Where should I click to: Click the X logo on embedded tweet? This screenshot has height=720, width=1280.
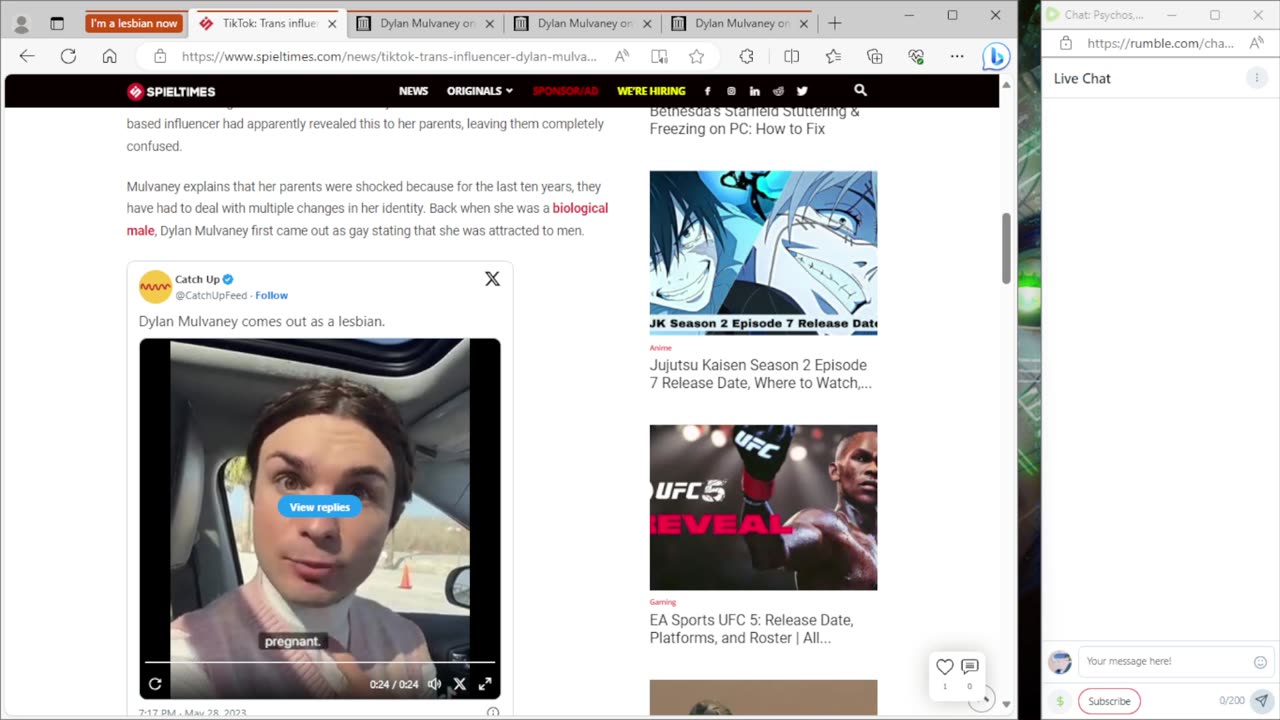pos(492,279)
